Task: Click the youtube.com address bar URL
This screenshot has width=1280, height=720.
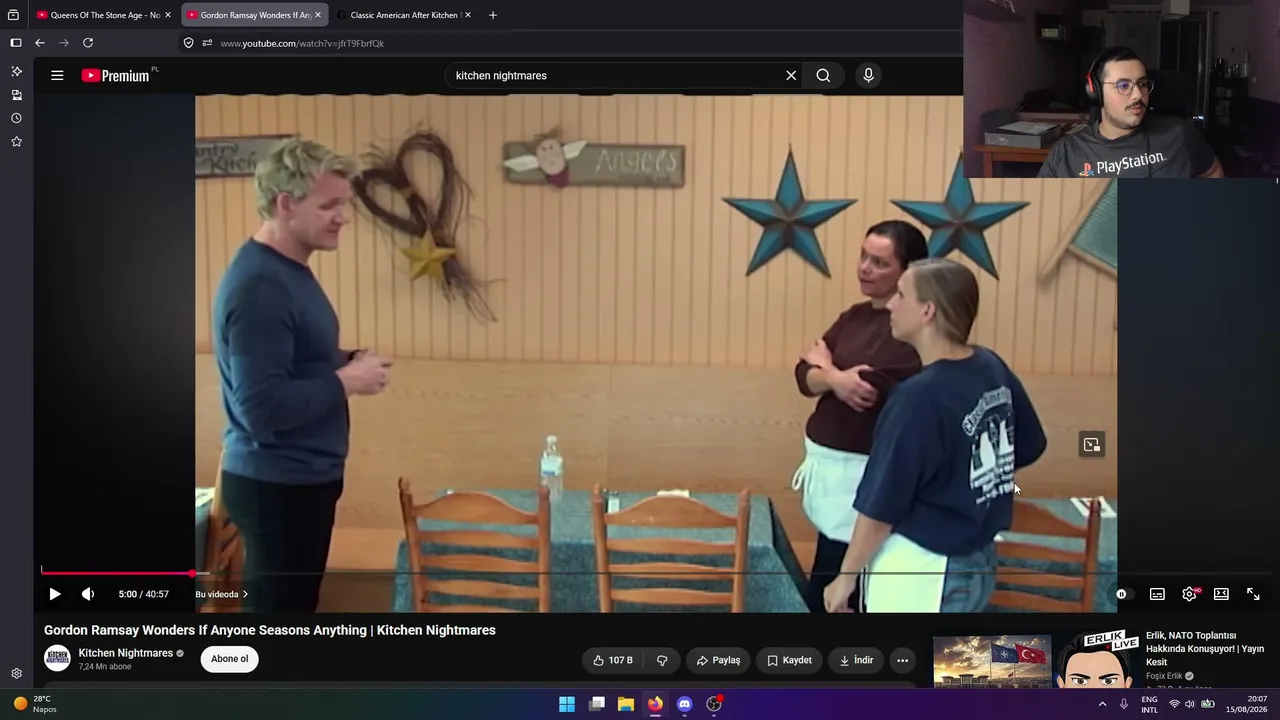Action: [302, 43]
